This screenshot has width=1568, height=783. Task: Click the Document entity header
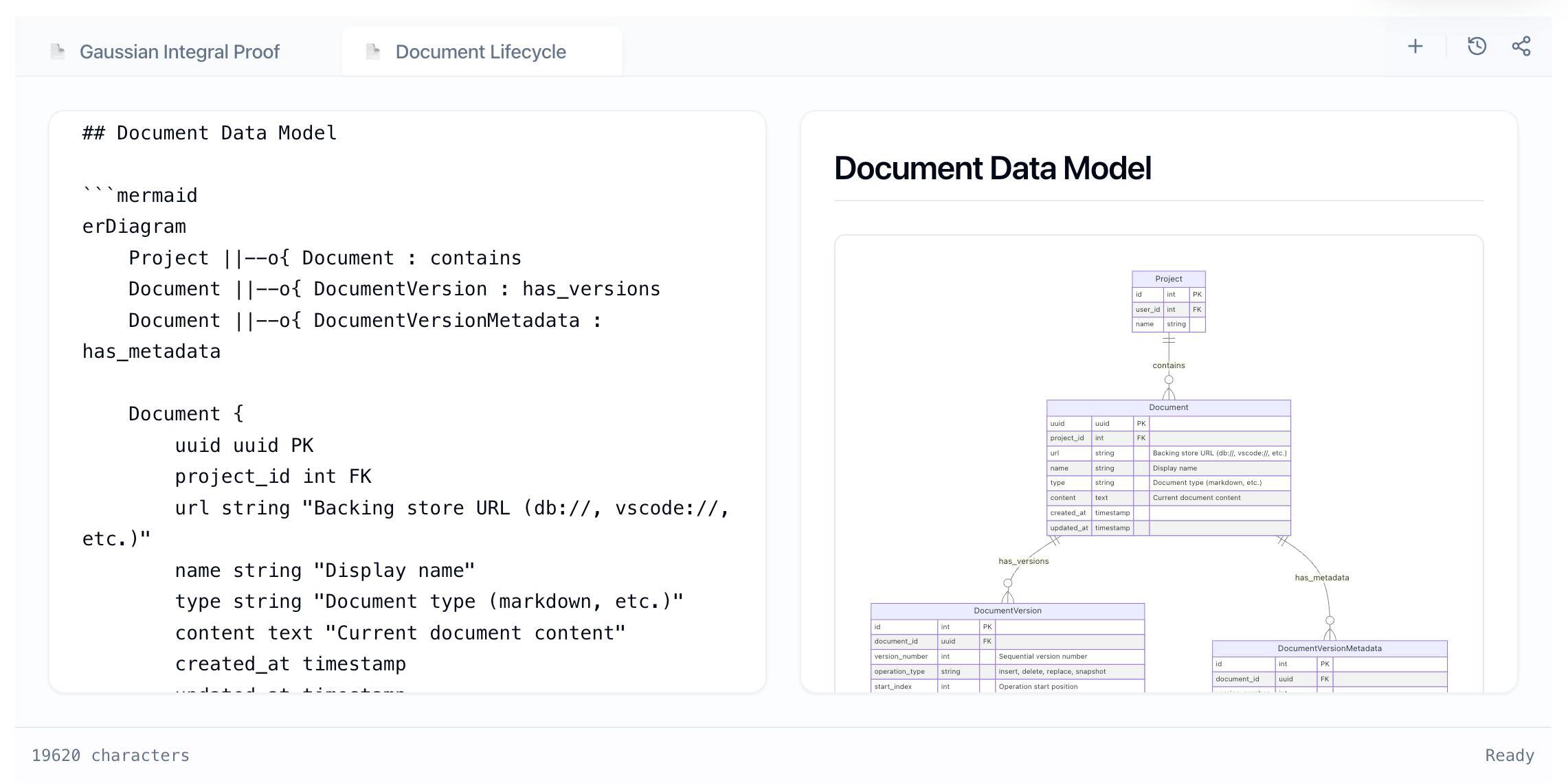coord(1168,407)
